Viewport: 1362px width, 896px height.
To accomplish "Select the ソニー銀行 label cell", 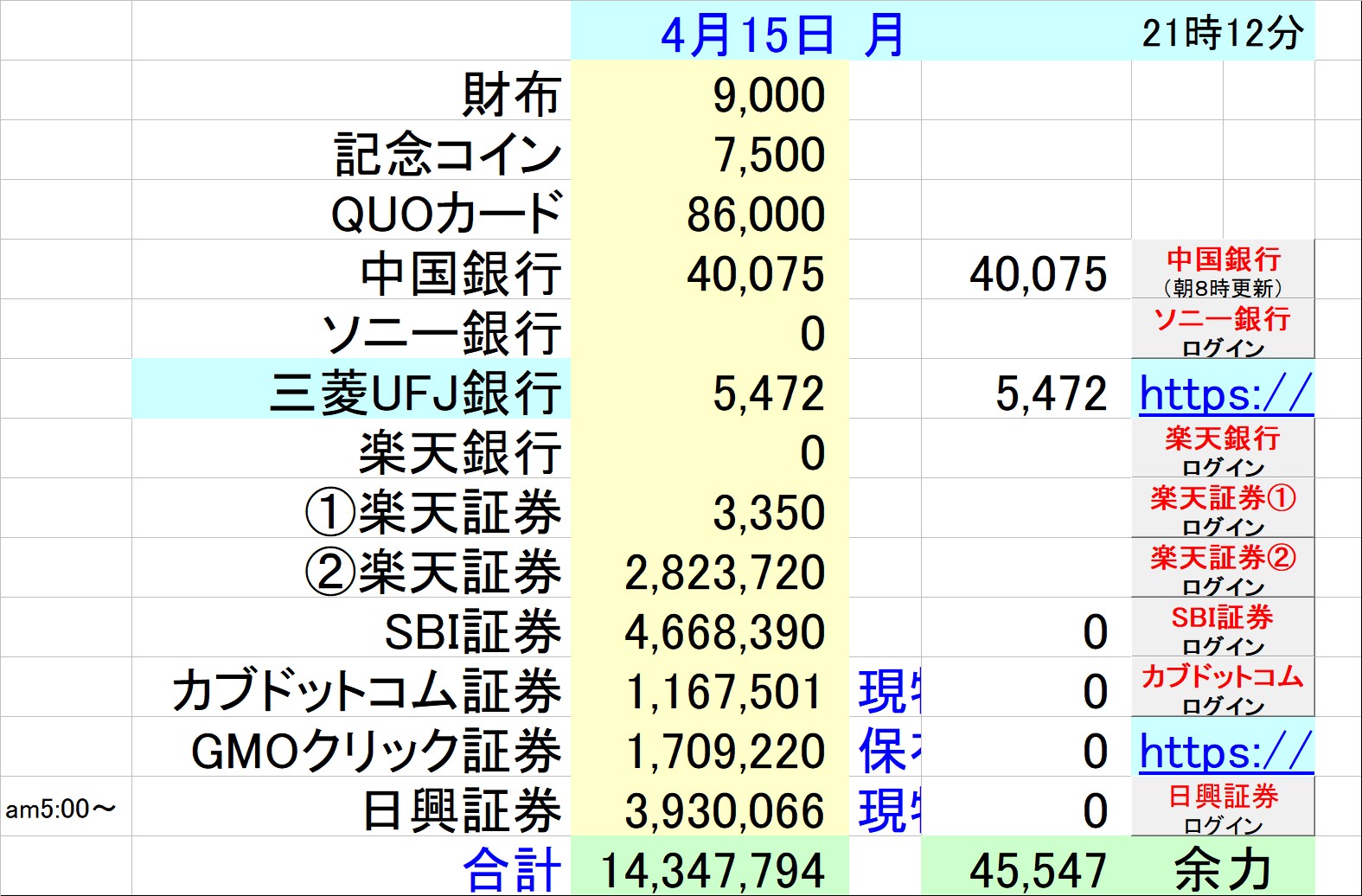I will 351,330.
